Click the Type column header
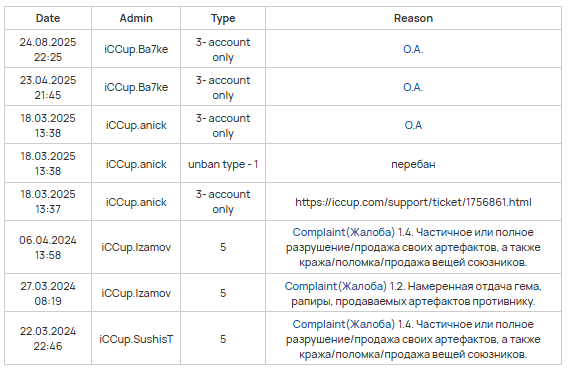Screen dimensions: 569x376 pos(223,18)
